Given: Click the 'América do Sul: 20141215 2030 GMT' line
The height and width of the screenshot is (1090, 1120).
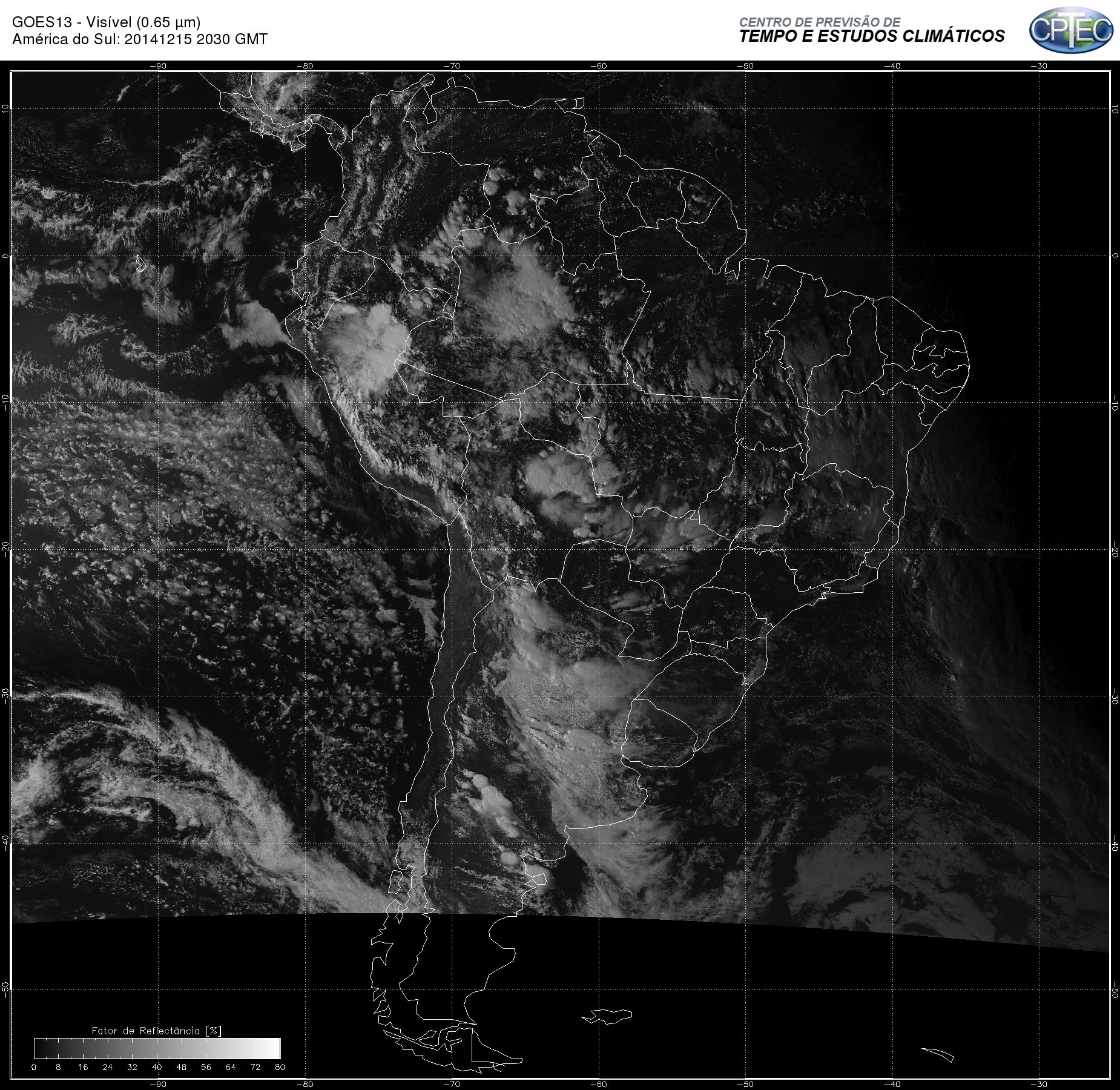Looking at the screenshot, I should point(140,39).
